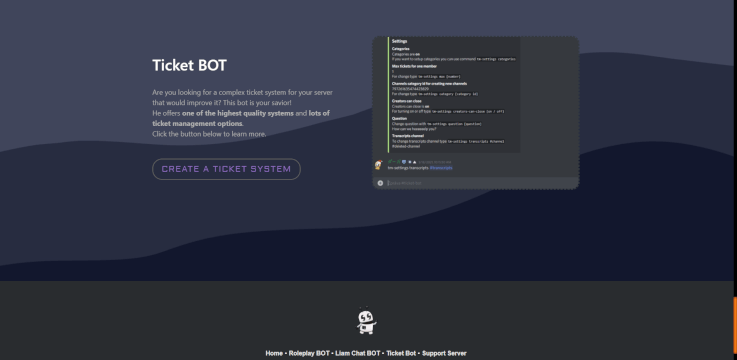Open the Liam Chat BOT footer link
737x360 pixels.
[358, 353]
